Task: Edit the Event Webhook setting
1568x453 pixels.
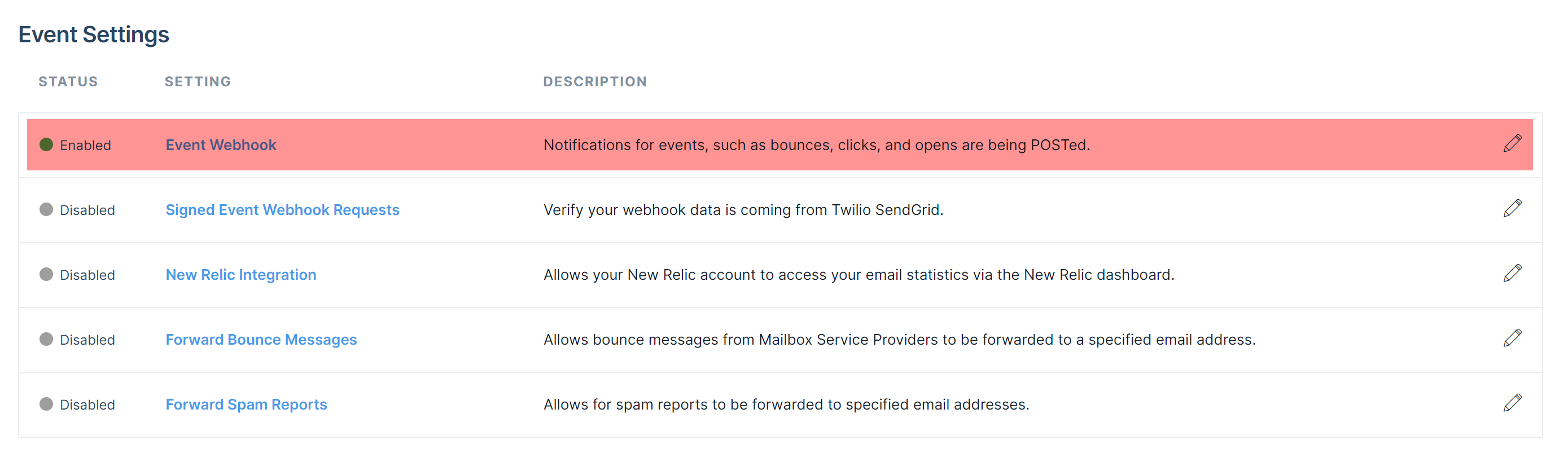Action: pyautogui.click(x=1513, y=144)
